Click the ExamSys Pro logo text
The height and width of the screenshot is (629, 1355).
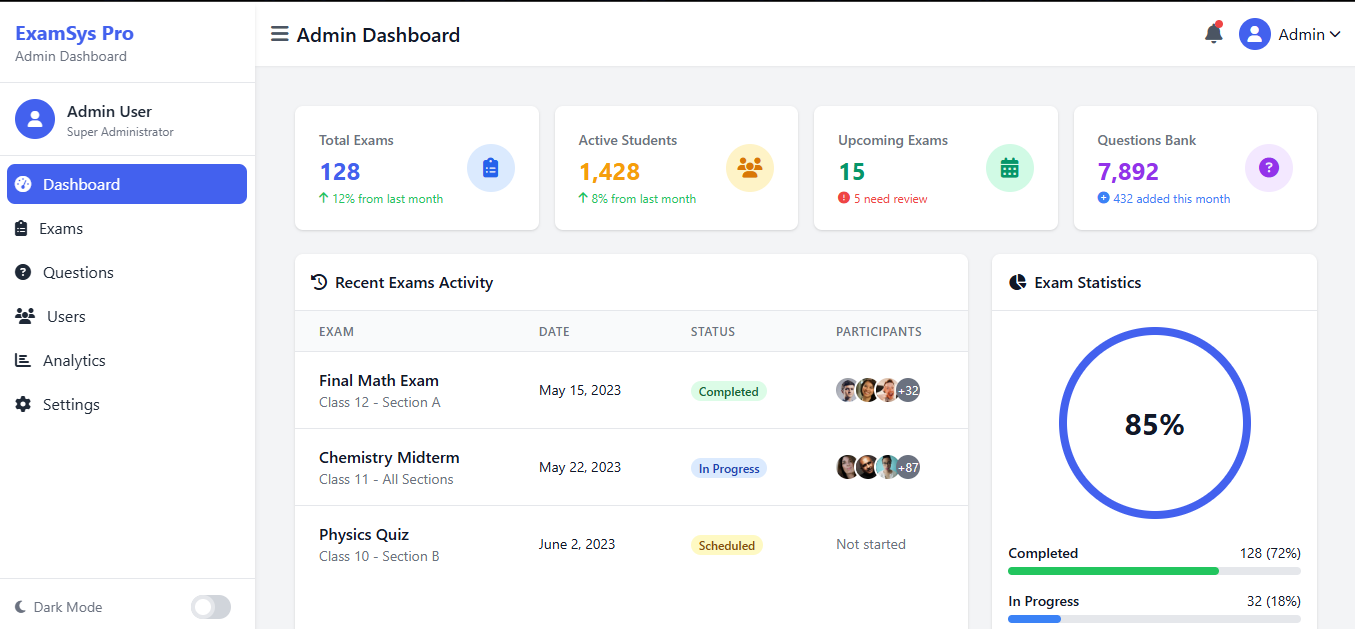(74, 33)
